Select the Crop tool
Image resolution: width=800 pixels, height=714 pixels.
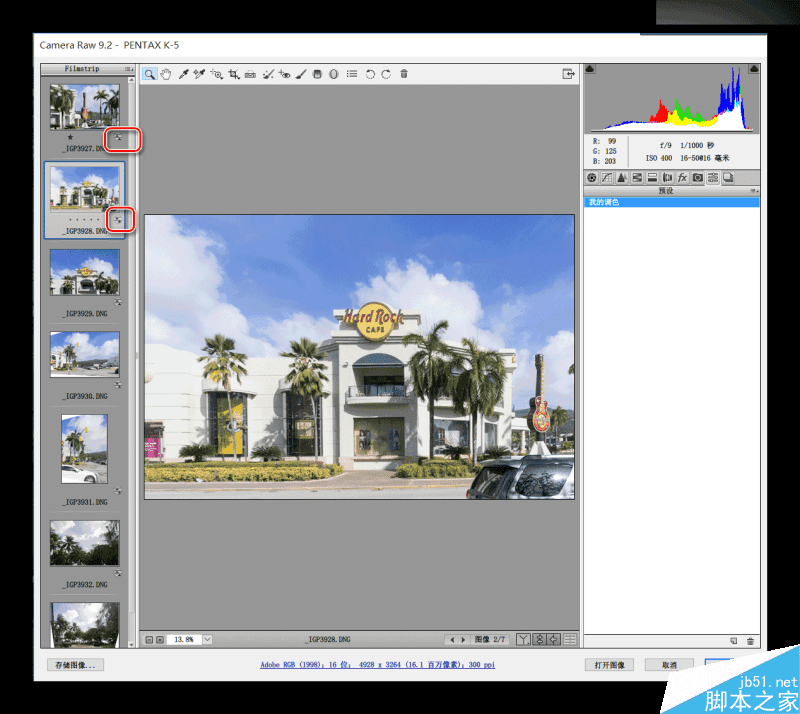tap(234, 75)
